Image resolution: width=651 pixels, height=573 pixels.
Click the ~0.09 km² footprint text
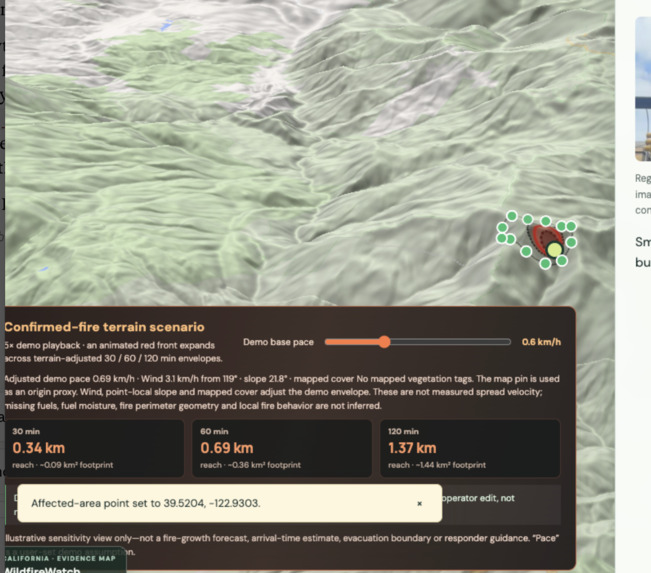[x=76, y=465]
